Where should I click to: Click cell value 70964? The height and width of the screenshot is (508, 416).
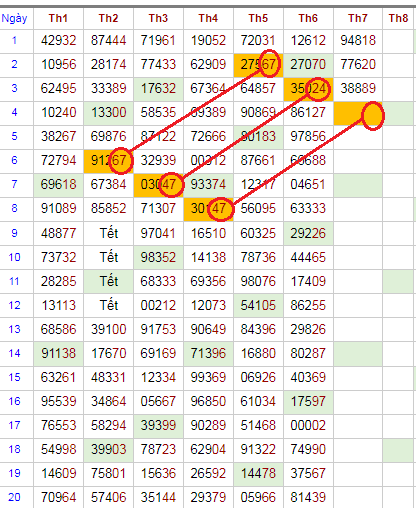[x=58, y=497]
